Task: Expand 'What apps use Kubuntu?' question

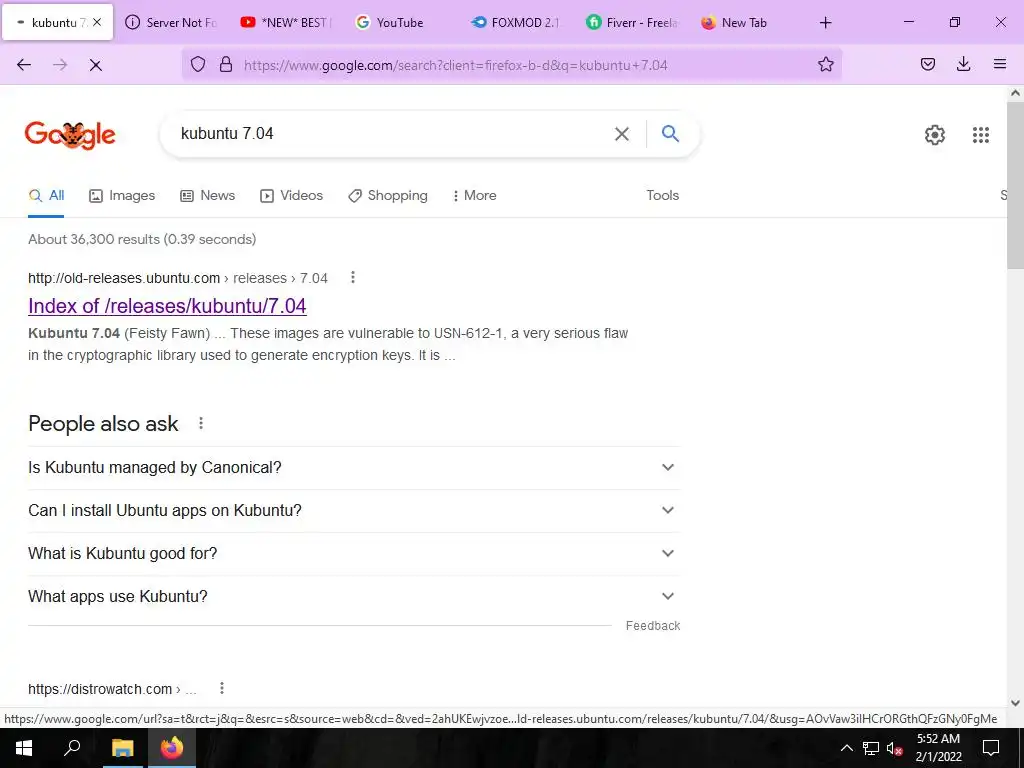Action: click(354, 597)
